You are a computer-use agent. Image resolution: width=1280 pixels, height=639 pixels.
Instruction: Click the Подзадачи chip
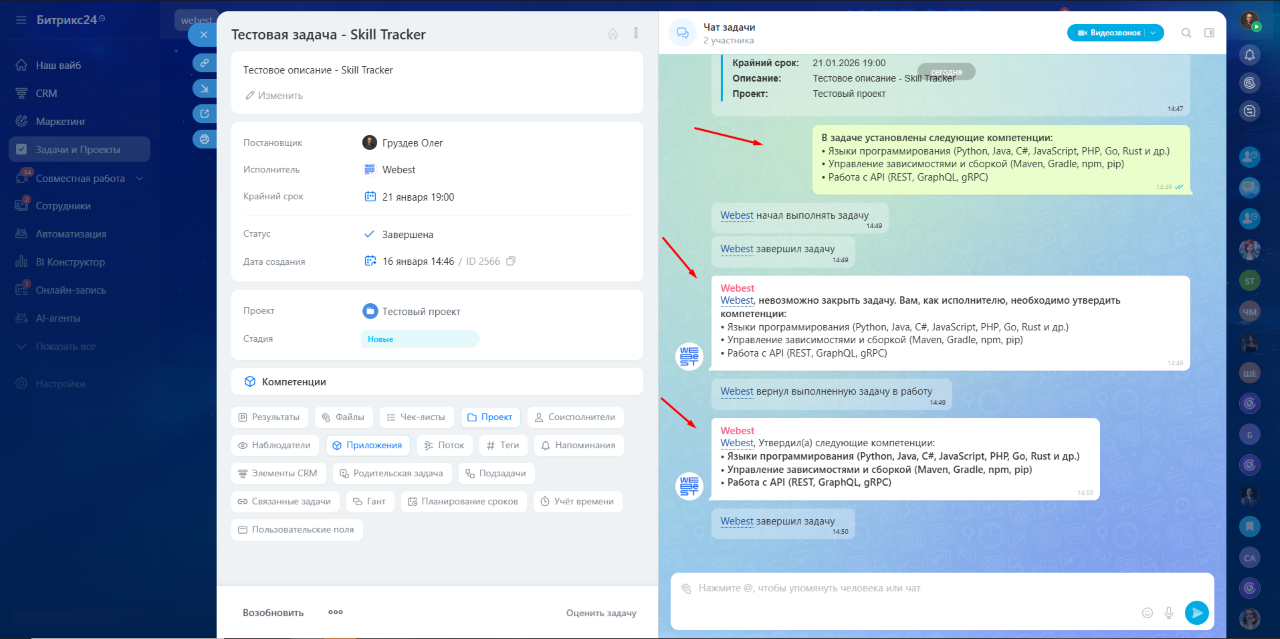pyautogui.click(x=498, y=473)
